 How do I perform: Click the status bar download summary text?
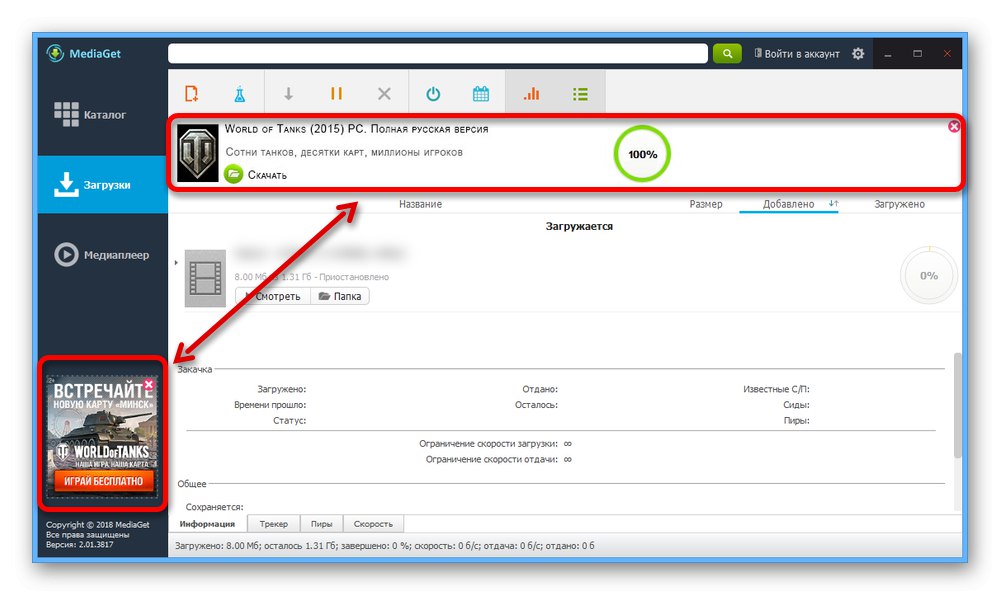coord(385,546)
